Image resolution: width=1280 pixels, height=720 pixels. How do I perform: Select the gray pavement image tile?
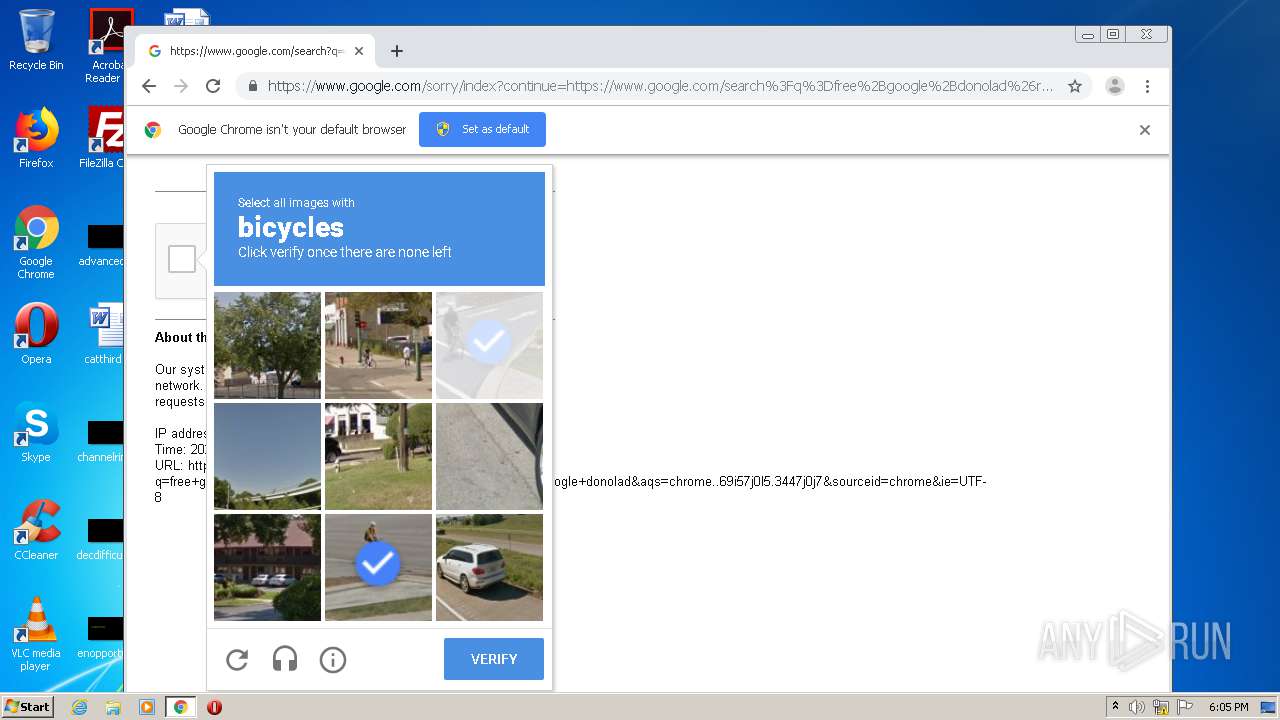coord(489,456)
